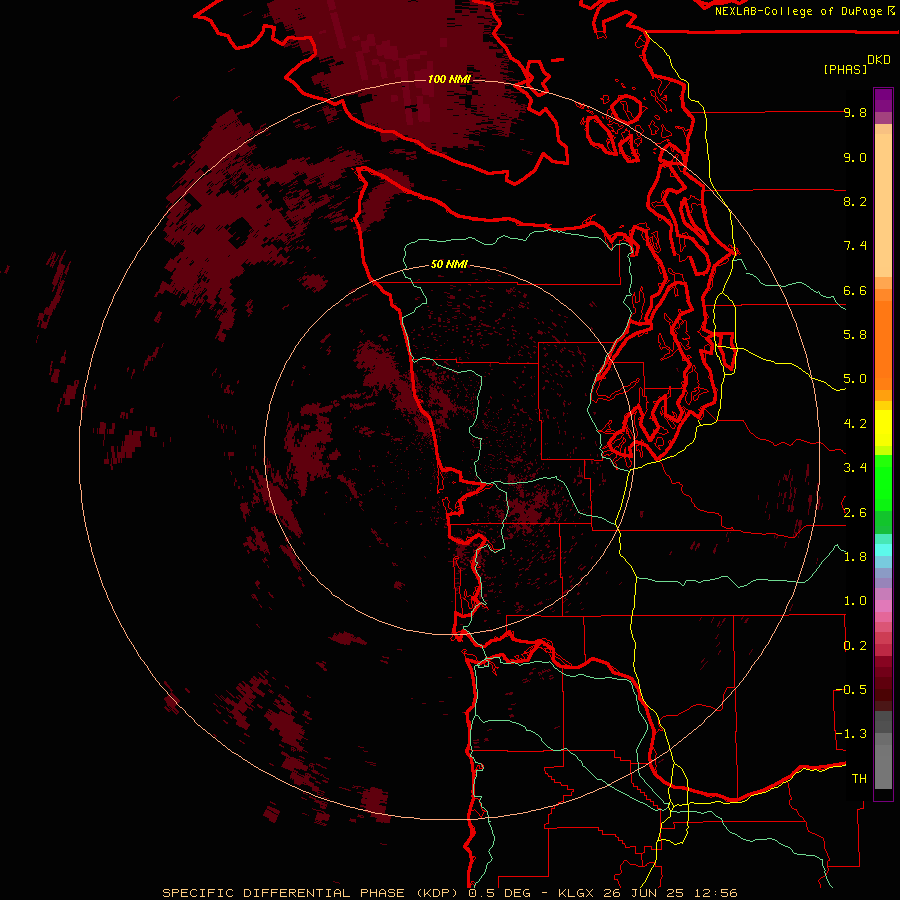Click the 50 NMI range ring label
Screen dimensions: 900x900
coord(449,264)
